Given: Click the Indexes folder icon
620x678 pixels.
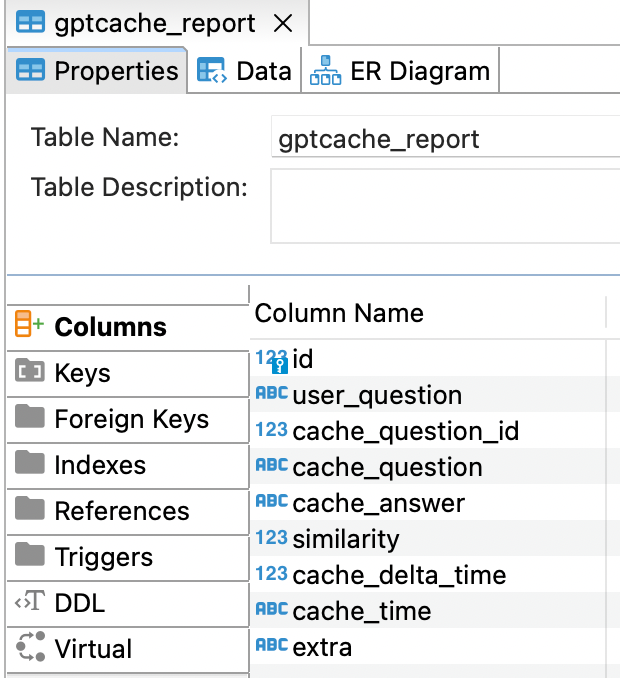Looking at the screenshot, I should pyautogui.click(x=30, y=462).
